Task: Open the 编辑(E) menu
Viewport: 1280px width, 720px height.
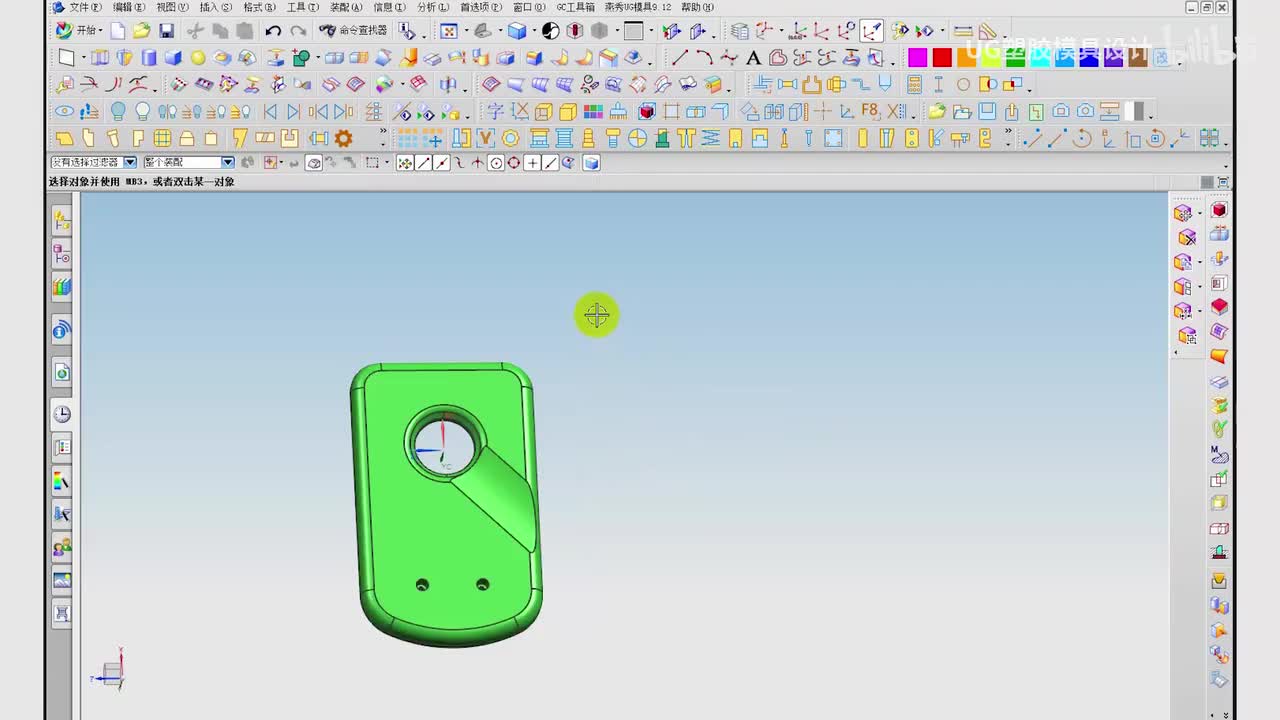Action: click(x=129, y=7)
